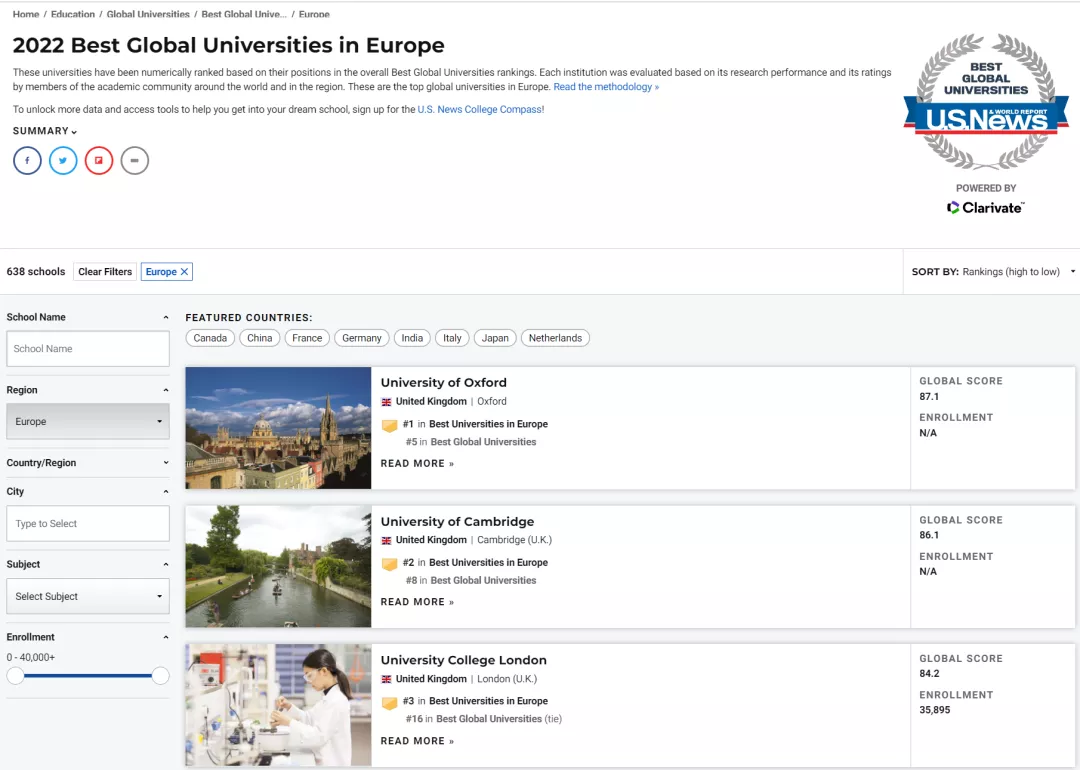Collapse the Enrollment filter section

click(x=165, y=638)
